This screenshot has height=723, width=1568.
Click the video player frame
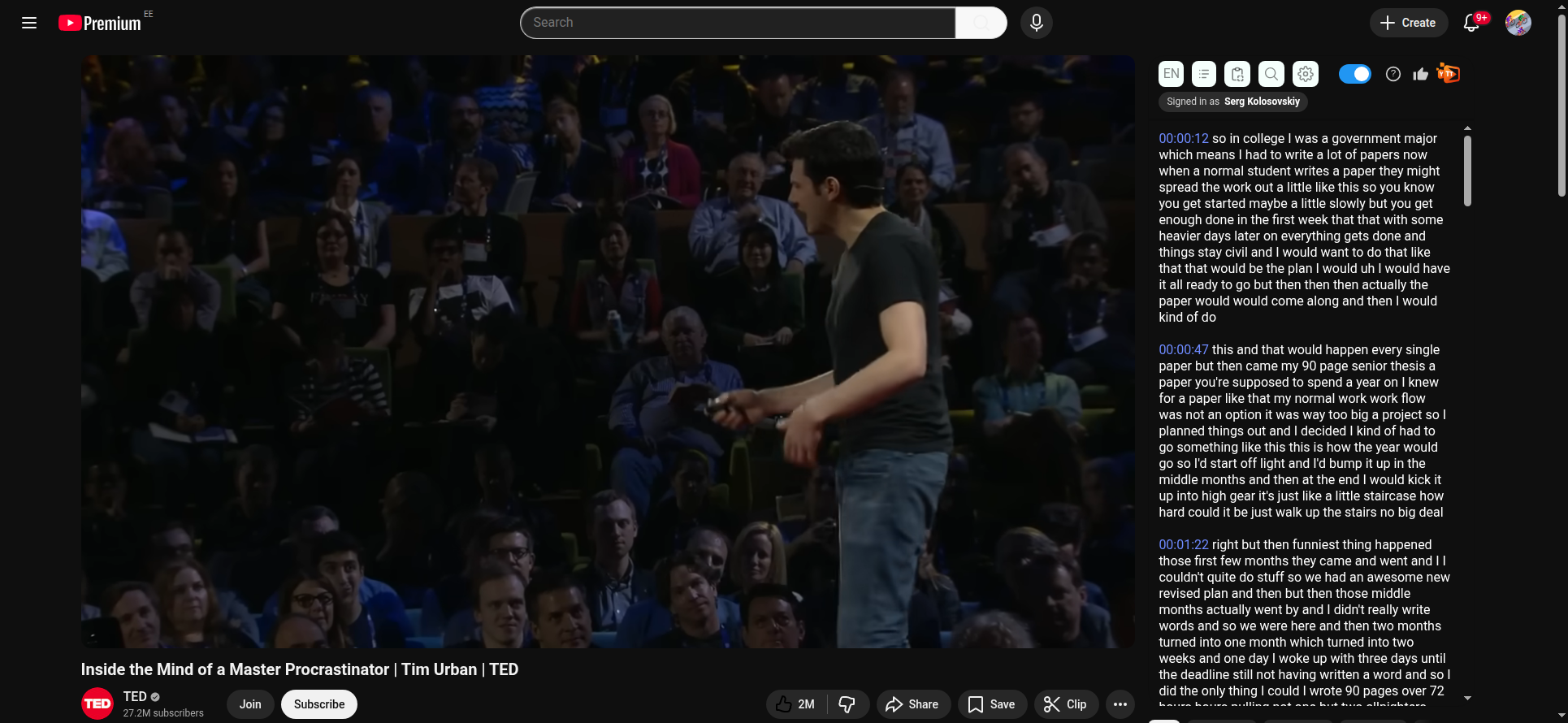tap(608, 352)
